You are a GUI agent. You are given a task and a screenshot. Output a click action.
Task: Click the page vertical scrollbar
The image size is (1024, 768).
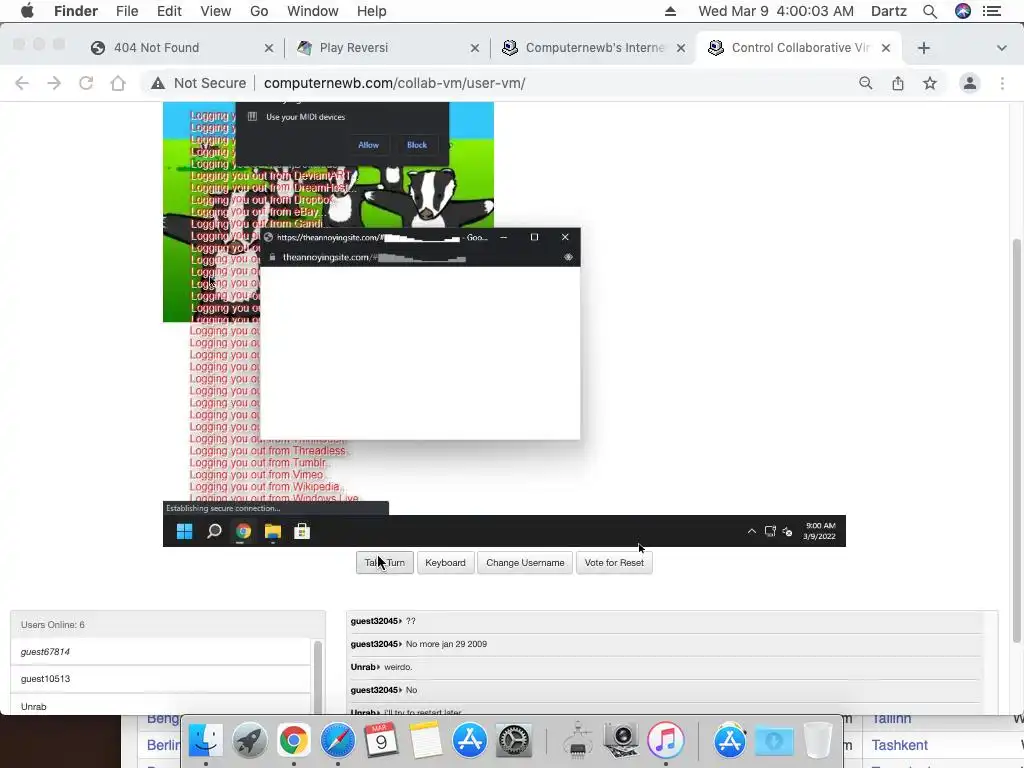pos(1016,441)
